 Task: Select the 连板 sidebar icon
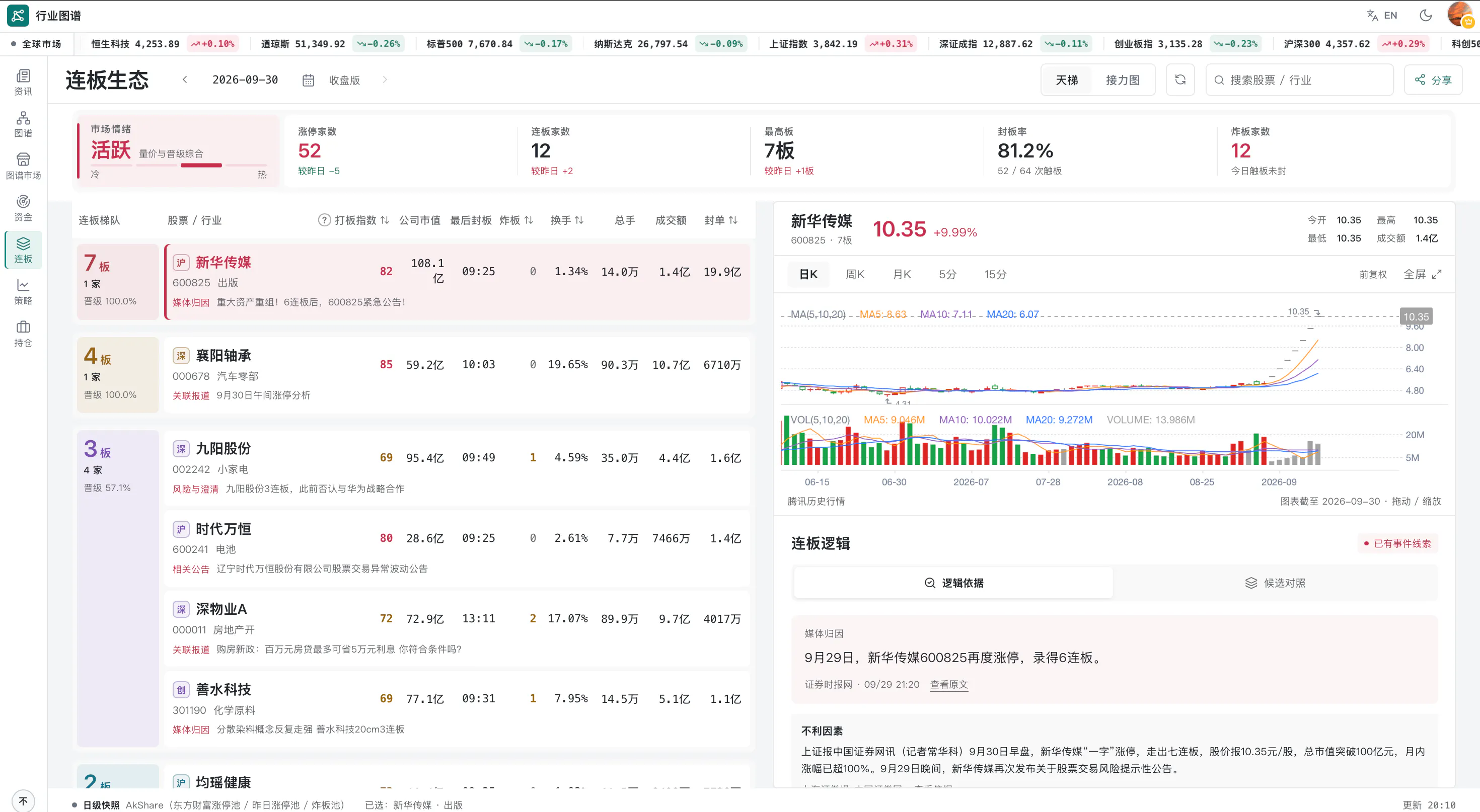tap(23, 250)
